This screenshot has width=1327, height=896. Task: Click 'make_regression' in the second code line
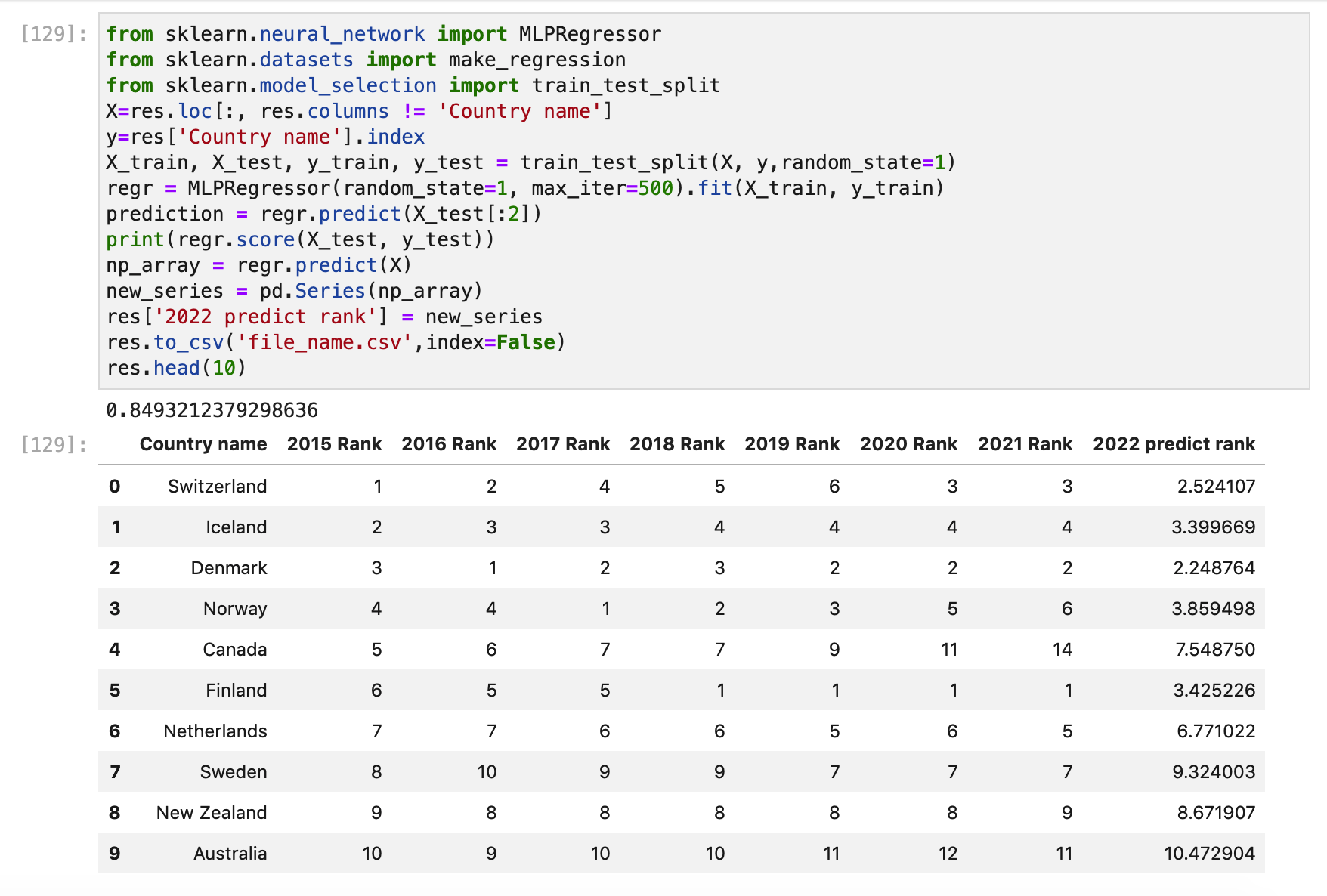(537, 60)
